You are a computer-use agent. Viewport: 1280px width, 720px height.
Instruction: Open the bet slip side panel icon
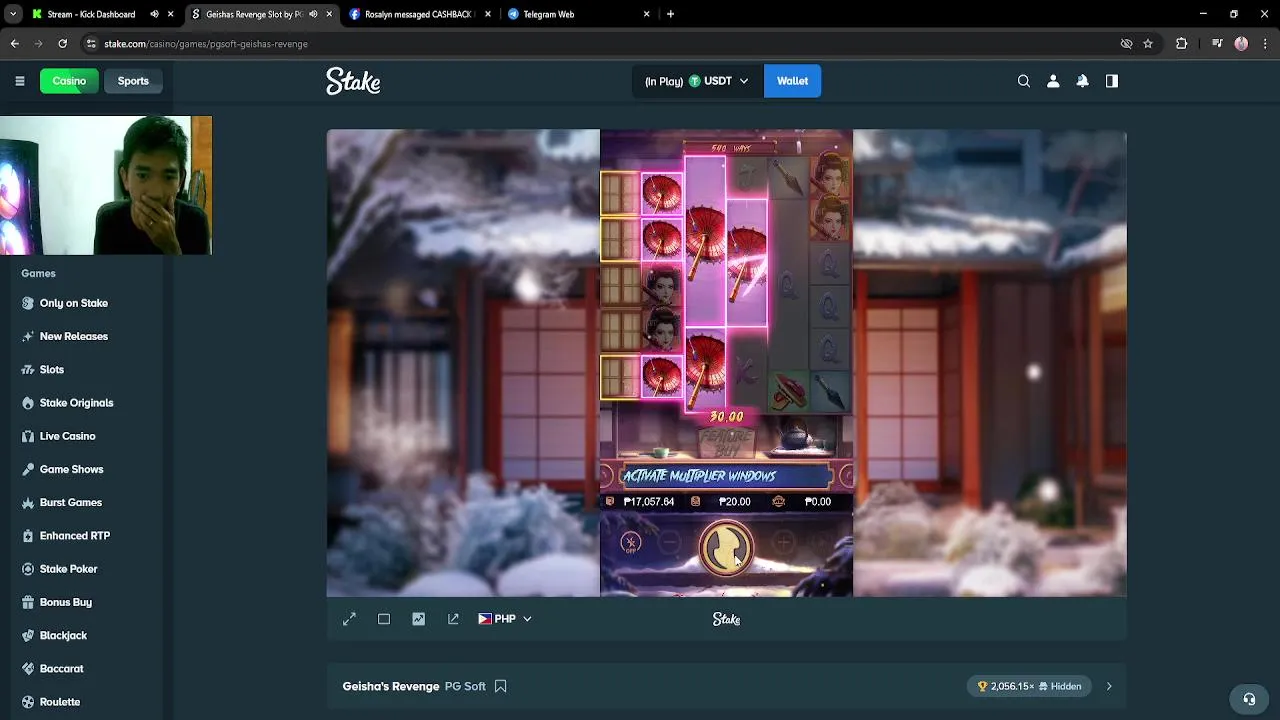(1112, 81)
